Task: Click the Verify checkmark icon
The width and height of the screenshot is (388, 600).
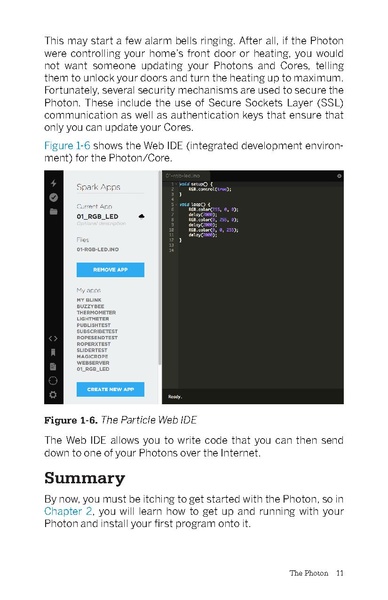Action: [x=54, y=197]
